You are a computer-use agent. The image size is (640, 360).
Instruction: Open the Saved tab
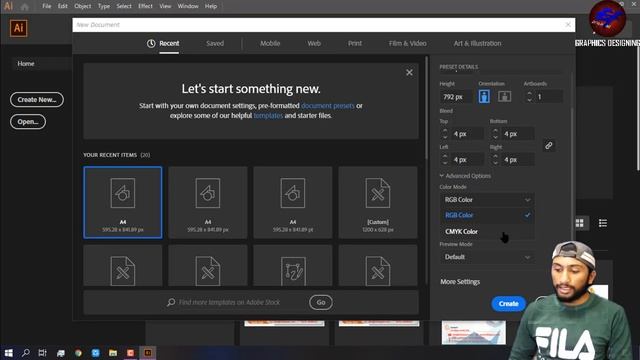[x=215, y=43]
